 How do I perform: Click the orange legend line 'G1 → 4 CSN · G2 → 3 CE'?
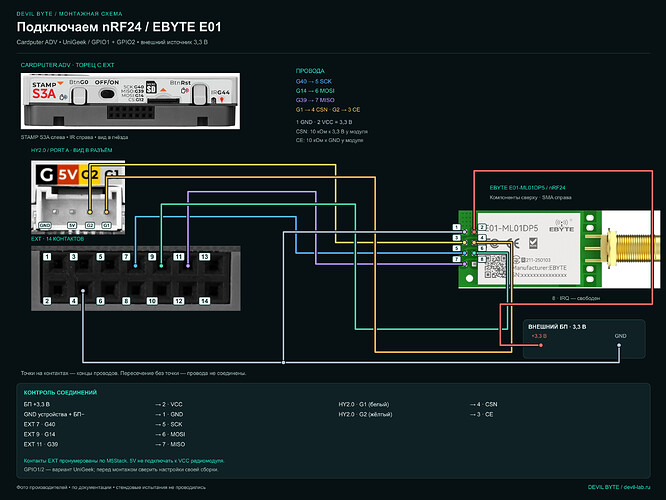point(327,110)
